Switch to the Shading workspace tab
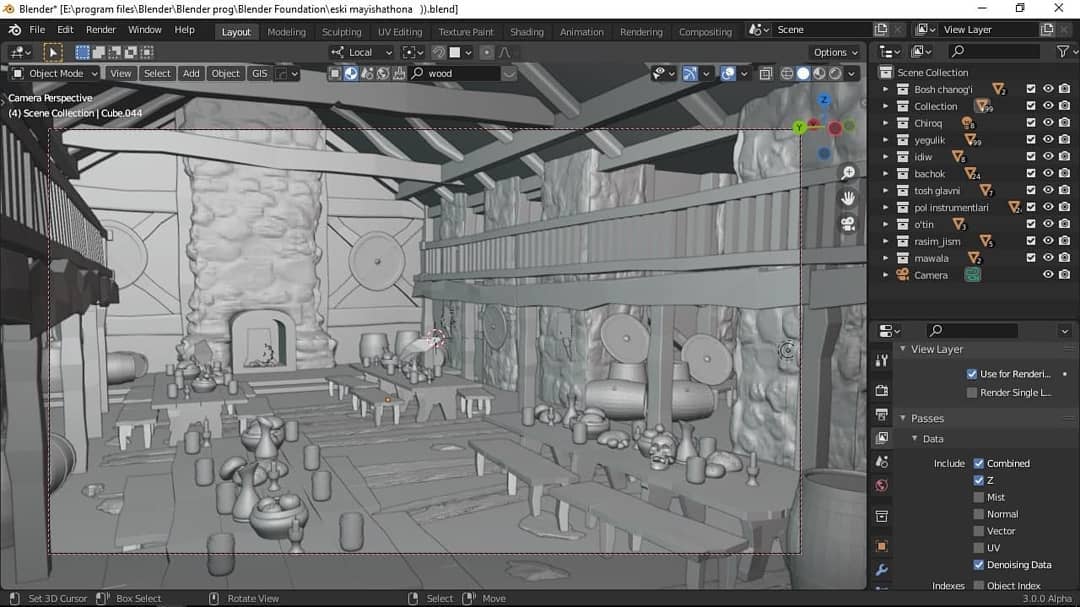Image resolution: width=1080 pixels, height=607 pixels. [x=527, y=32]
